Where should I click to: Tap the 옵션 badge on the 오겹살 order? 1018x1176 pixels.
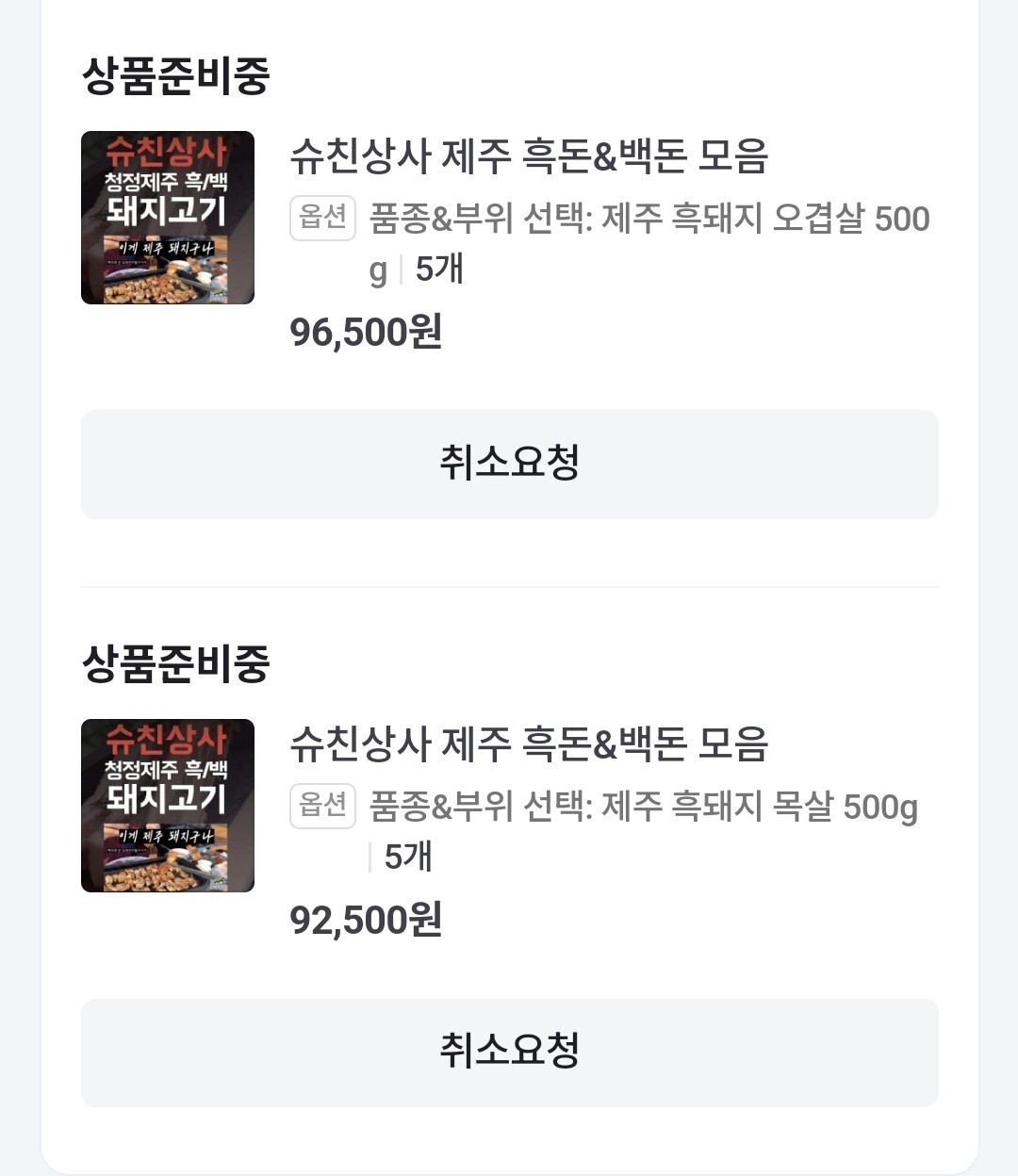[322, 219]
